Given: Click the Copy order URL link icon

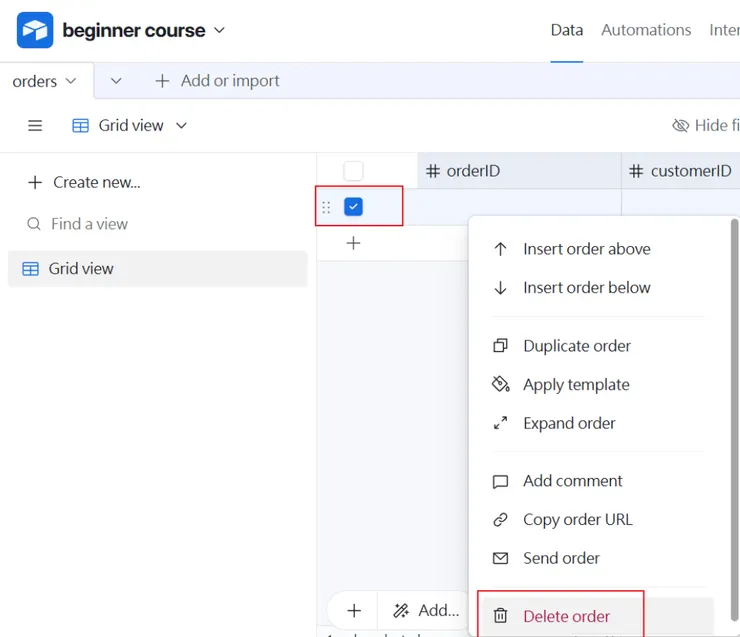Looking at the screenshot, I should pos(501,520).
